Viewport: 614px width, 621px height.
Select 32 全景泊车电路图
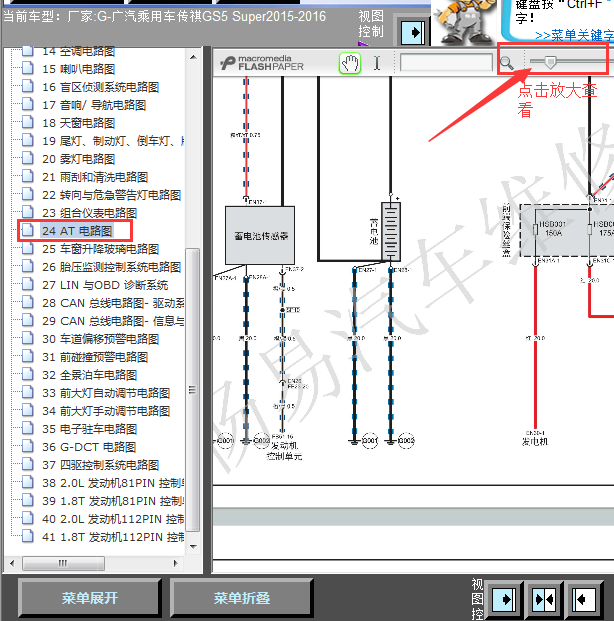pyautogui.click(x=90, y=375)
